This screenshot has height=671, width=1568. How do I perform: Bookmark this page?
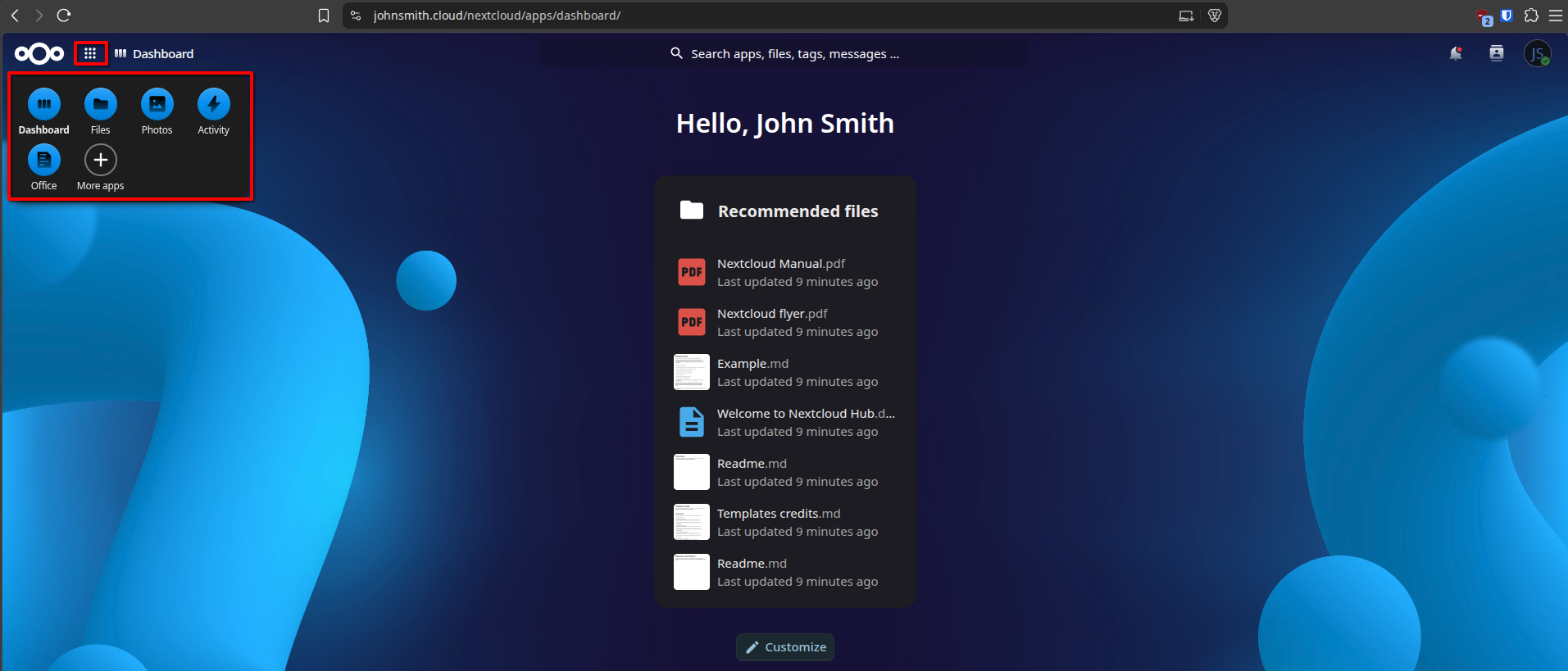[324, 16]
